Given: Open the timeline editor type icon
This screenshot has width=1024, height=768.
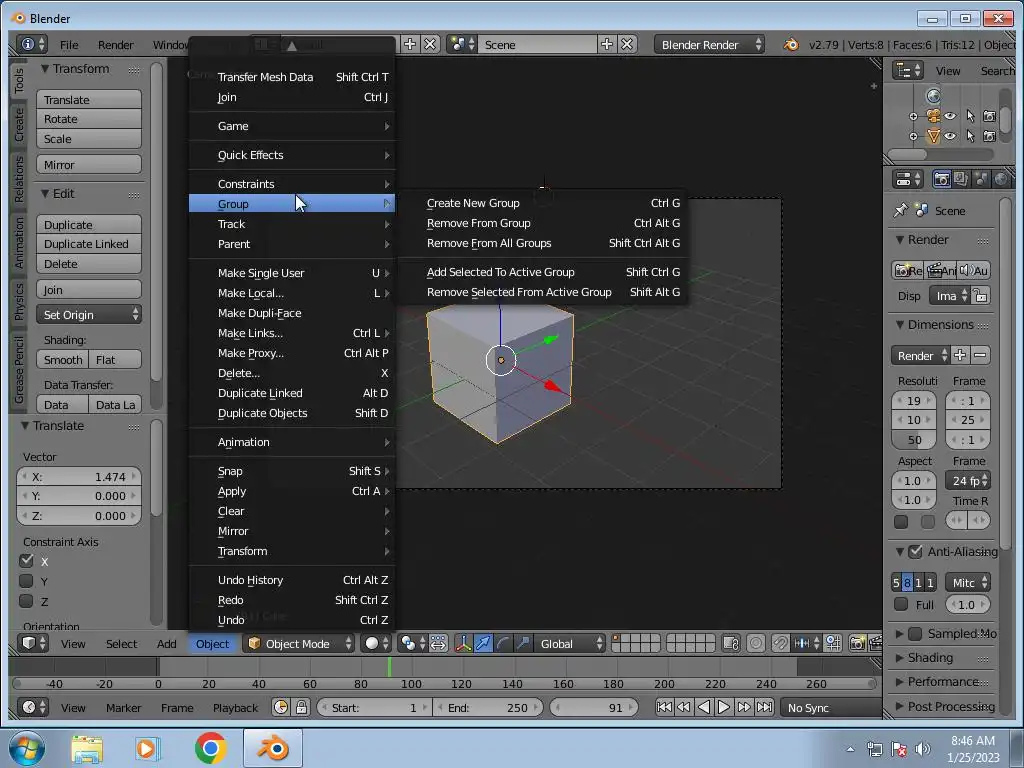Looking at the screenshot, I should coord(33,707).
